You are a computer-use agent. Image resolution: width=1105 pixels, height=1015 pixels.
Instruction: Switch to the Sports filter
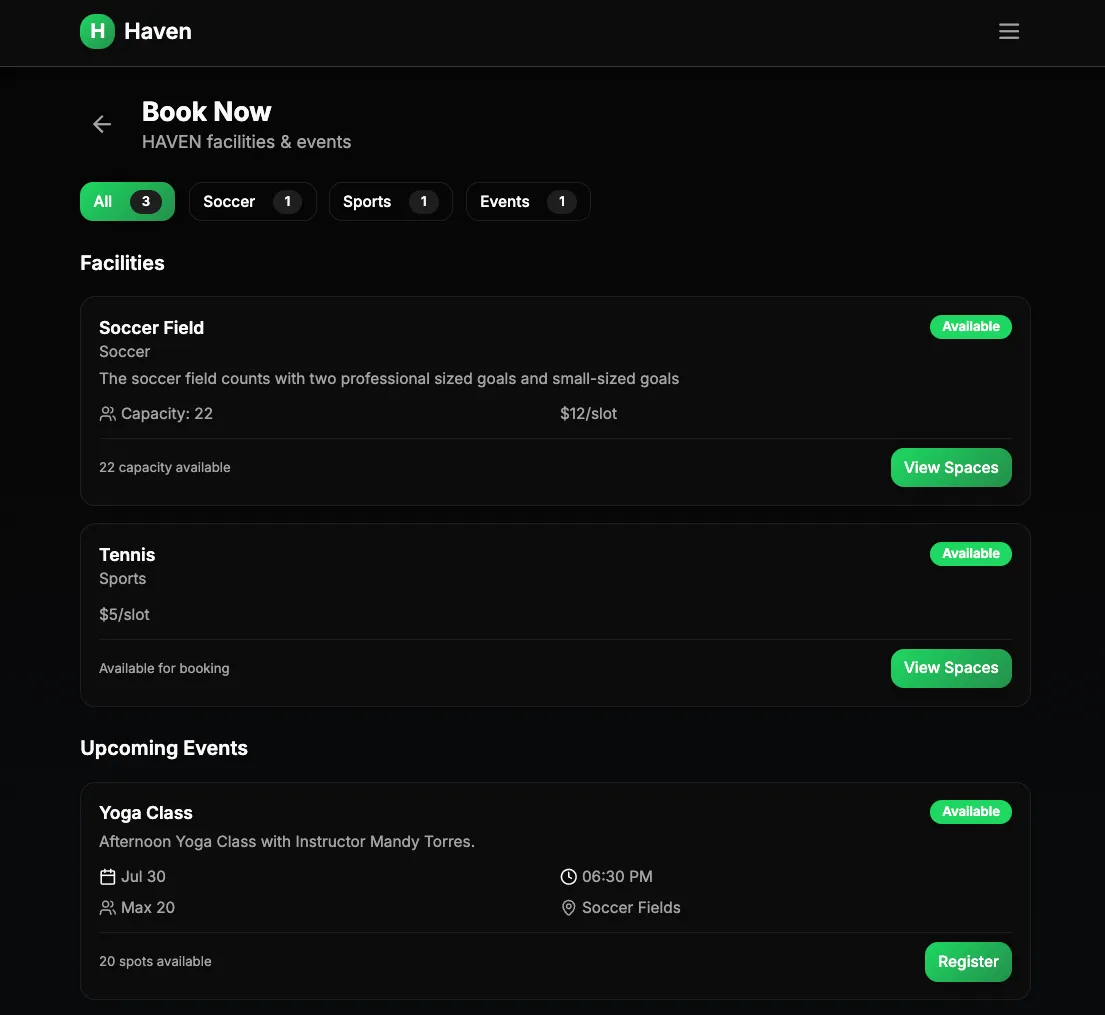click(390, 202)
